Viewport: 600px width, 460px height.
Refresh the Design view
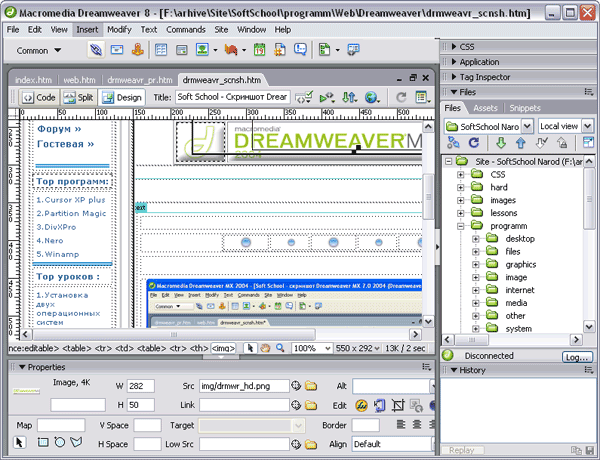pyautogui.click(x=401, y=98)
